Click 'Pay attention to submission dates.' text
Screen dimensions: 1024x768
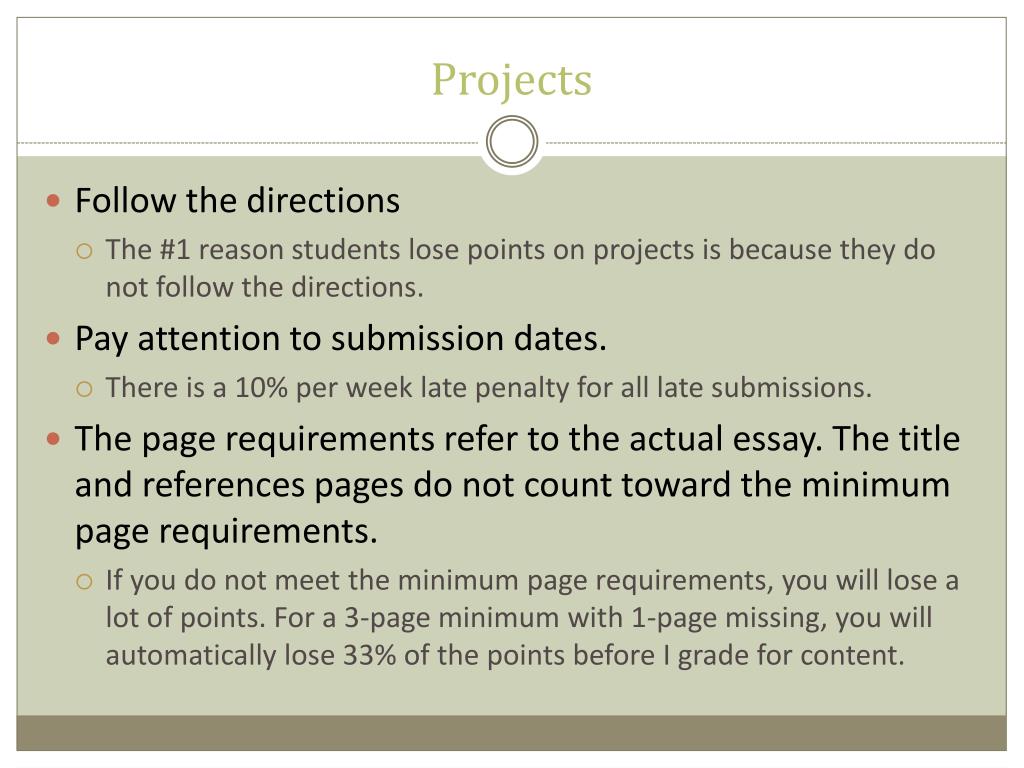pyautogui.click(x=341, y=340)
